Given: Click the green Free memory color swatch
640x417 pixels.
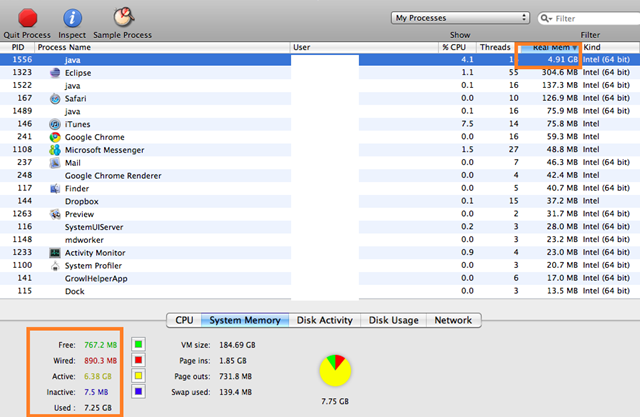Looking at the screenshot, I should [138, 344].
